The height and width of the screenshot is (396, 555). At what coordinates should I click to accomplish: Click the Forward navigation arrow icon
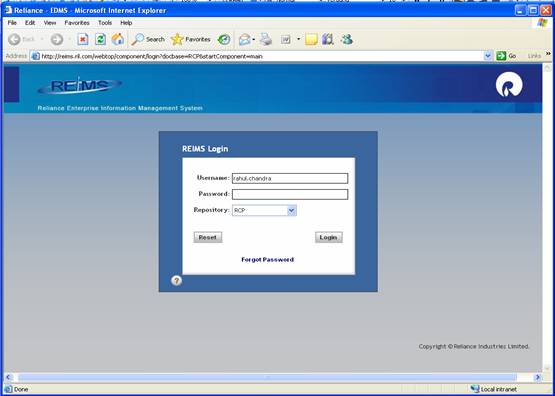tap(57, 39)
